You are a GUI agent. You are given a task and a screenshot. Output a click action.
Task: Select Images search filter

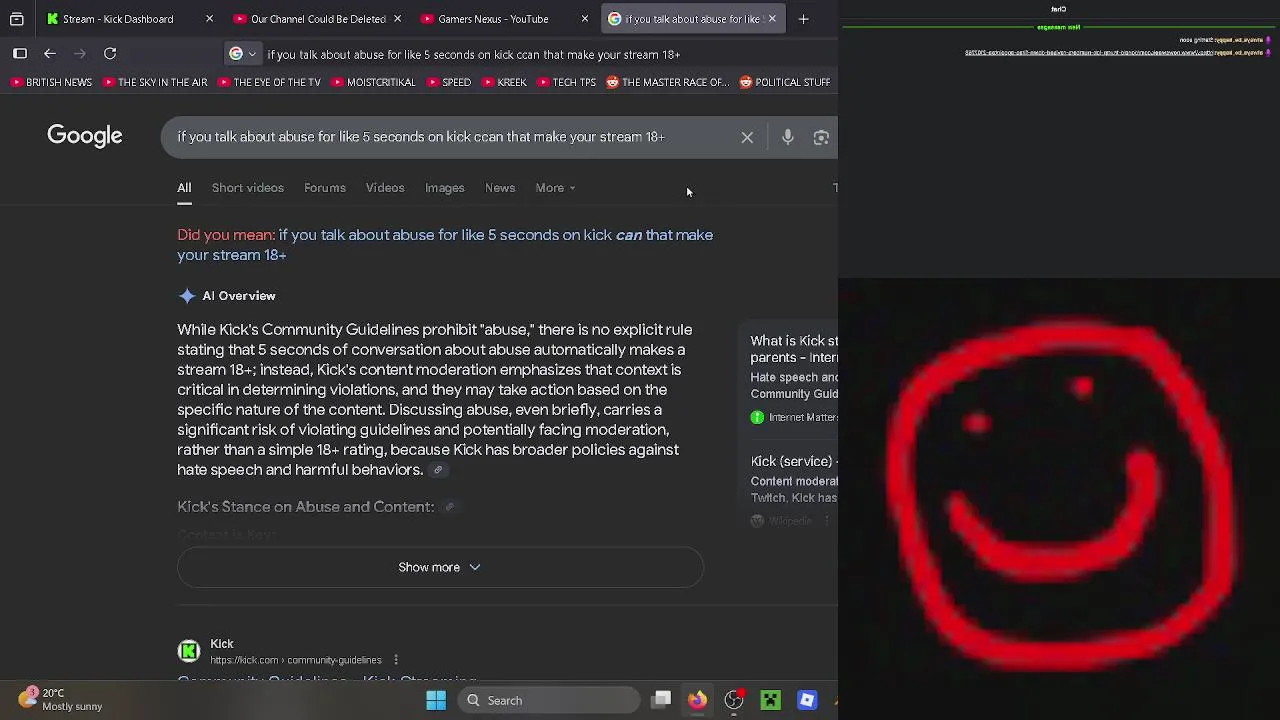coord(445,188)
